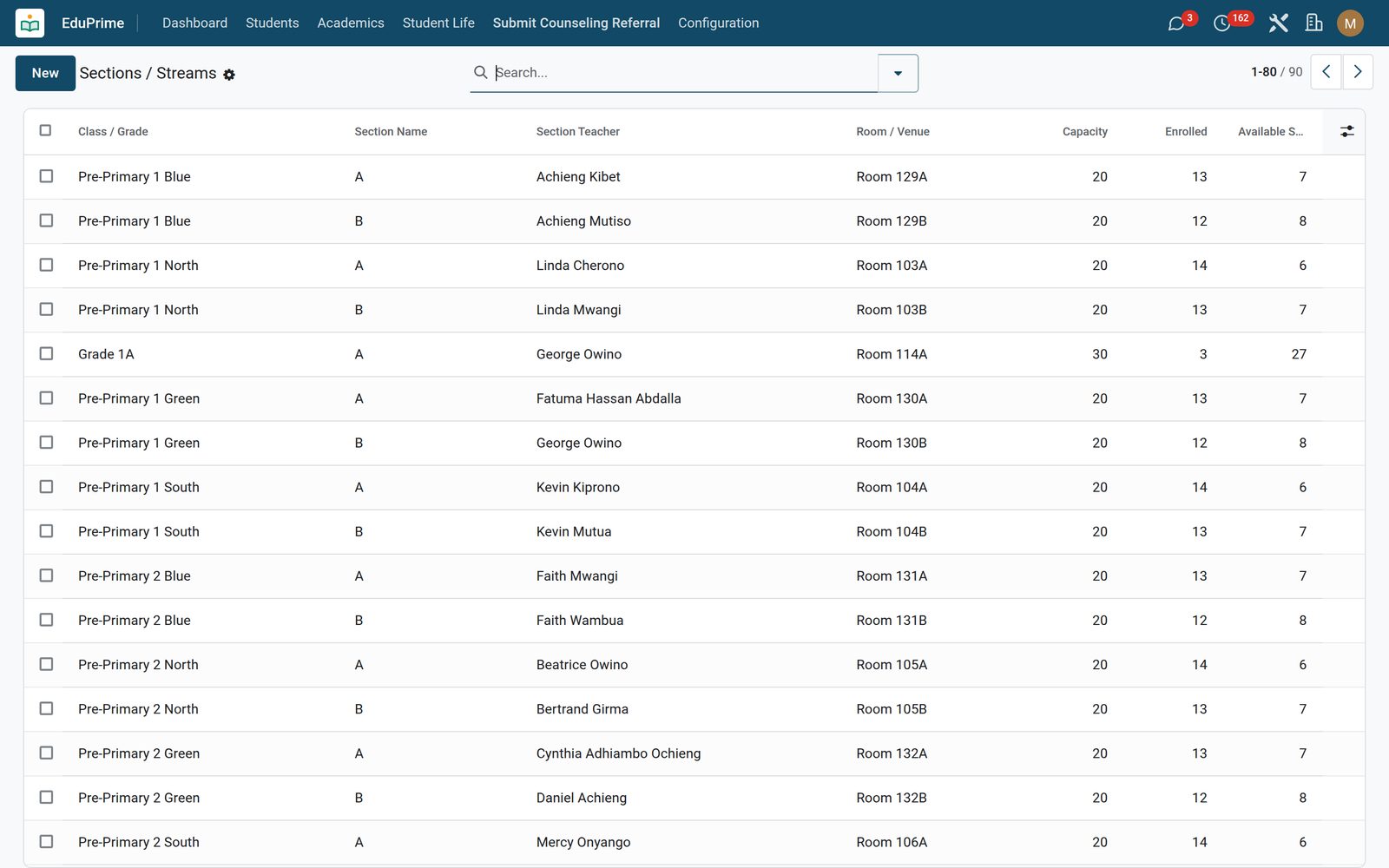Open the Academics menu

coord(351,23)
